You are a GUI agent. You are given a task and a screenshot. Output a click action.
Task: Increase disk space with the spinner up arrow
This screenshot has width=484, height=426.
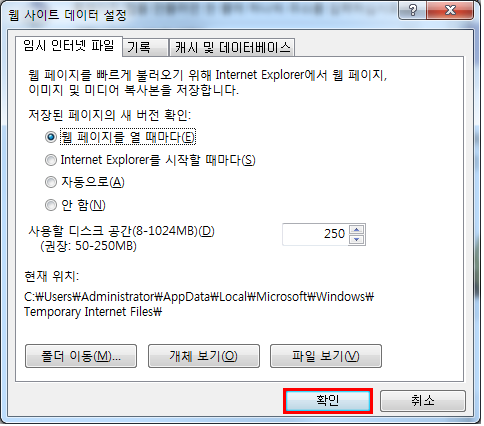[357, 229]
